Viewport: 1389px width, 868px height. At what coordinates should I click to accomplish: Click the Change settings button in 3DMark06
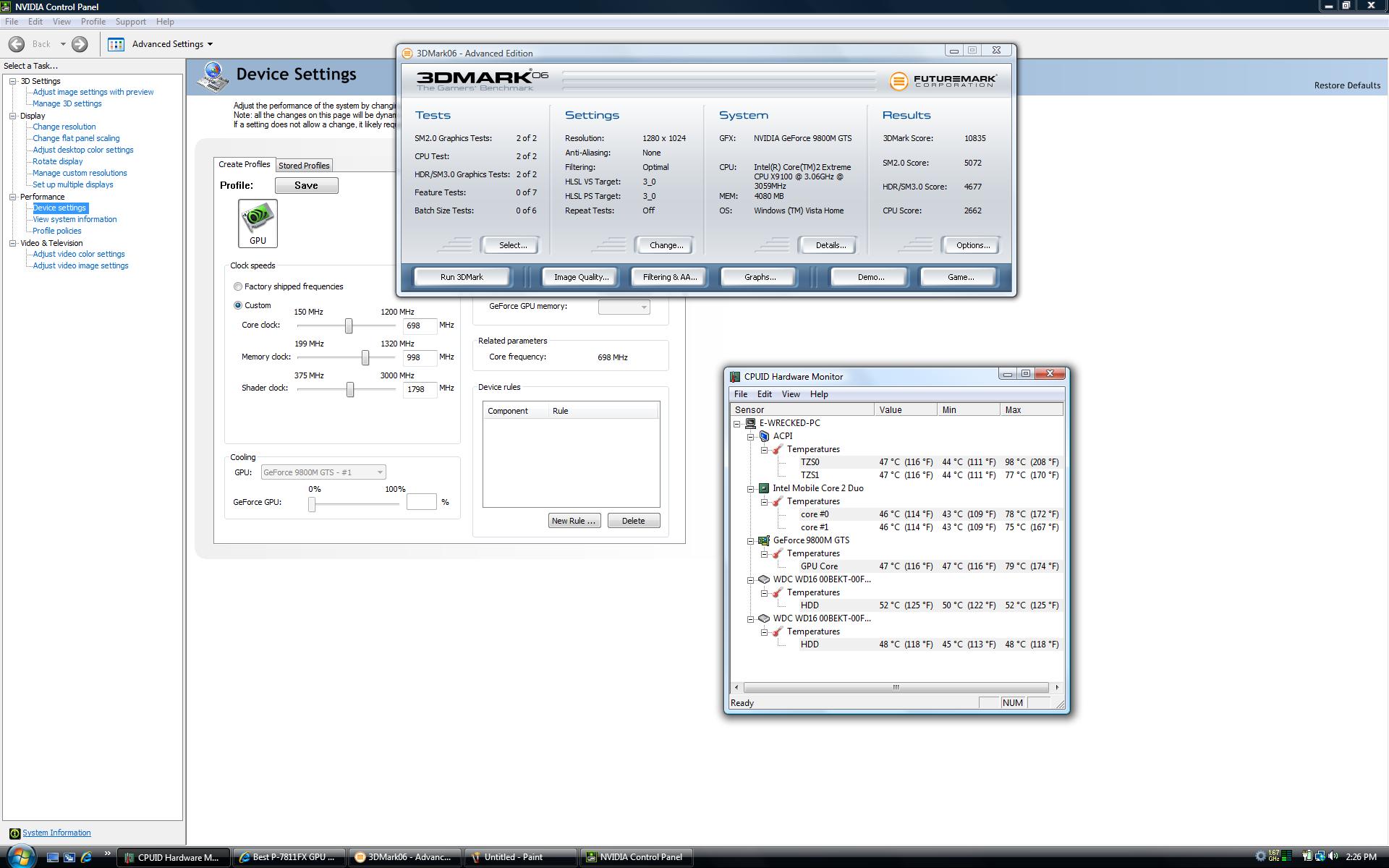point(666,245)
